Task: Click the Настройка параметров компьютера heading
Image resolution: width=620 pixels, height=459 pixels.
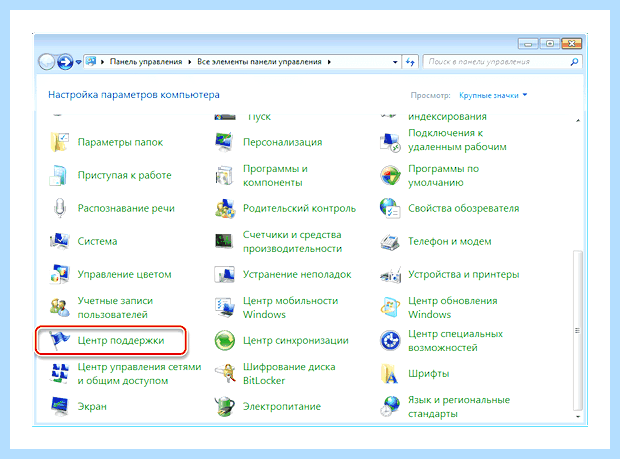Action: [134, 95]
